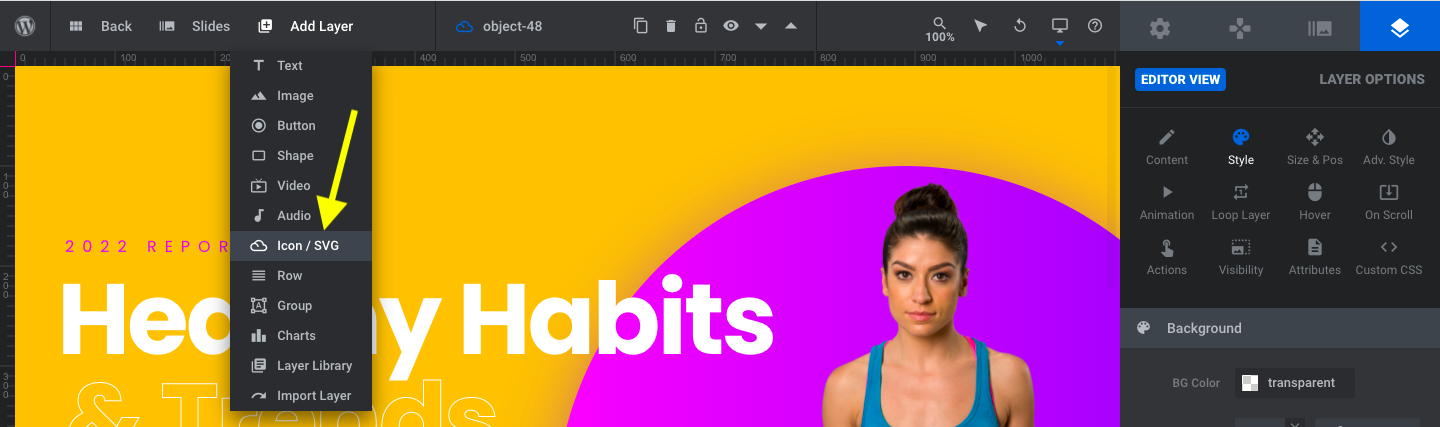
Task: Open the desktop device view selector
Action: [1060, 27]
